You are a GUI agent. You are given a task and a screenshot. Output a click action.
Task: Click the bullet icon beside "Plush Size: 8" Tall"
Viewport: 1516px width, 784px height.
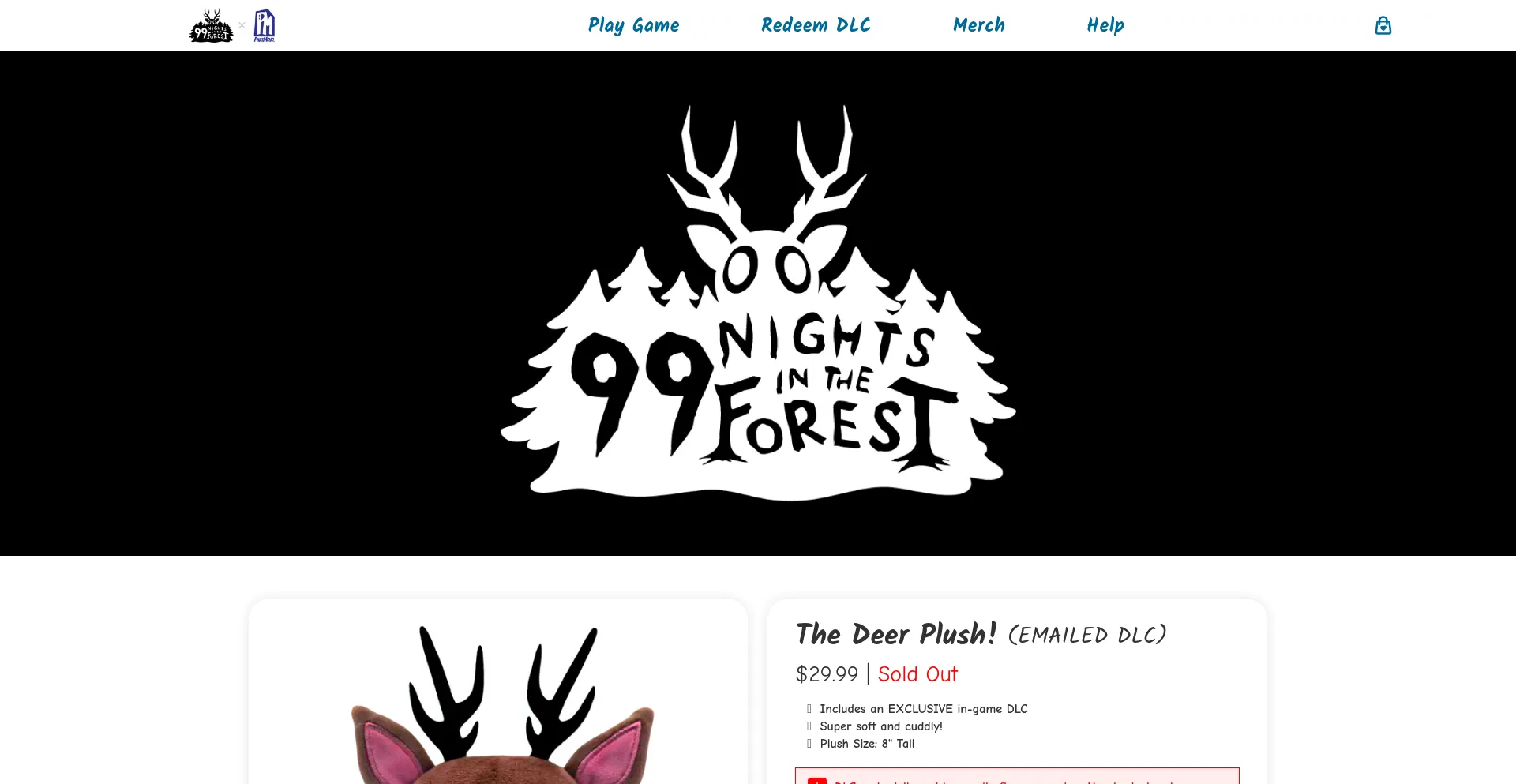click(x=809, y=744)
